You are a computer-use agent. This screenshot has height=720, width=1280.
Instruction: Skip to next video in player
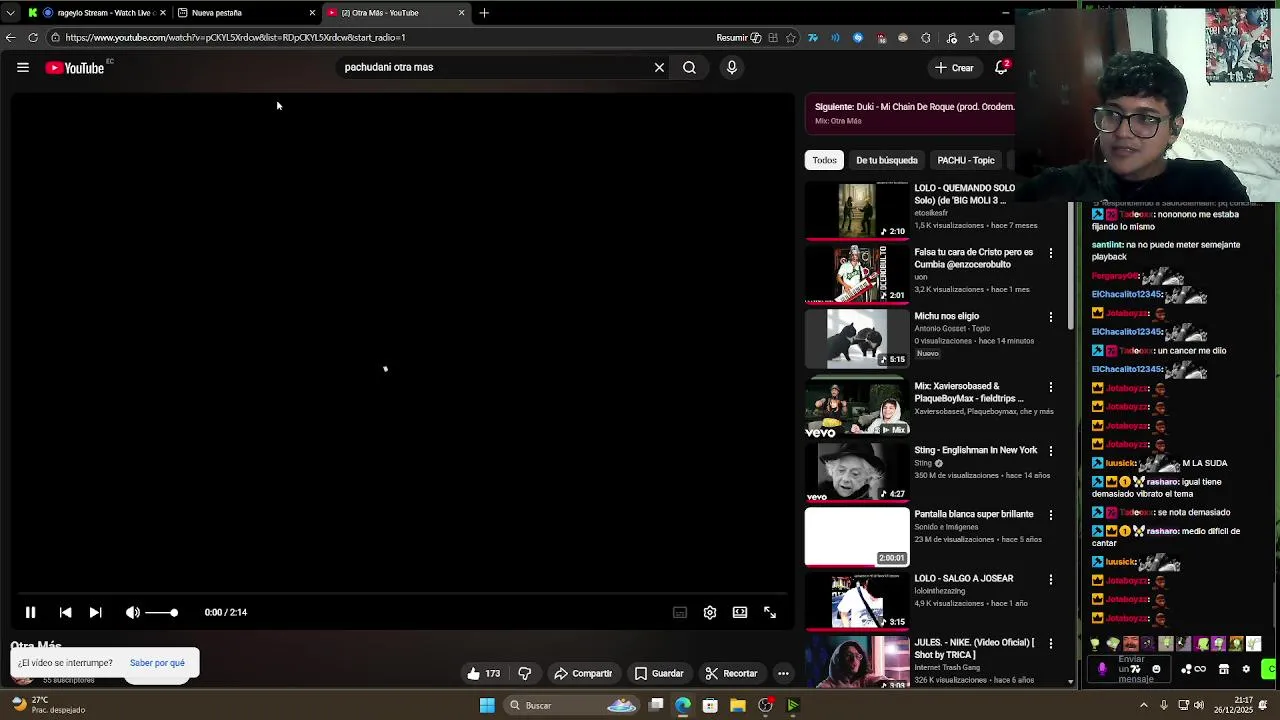coord(95,612)
